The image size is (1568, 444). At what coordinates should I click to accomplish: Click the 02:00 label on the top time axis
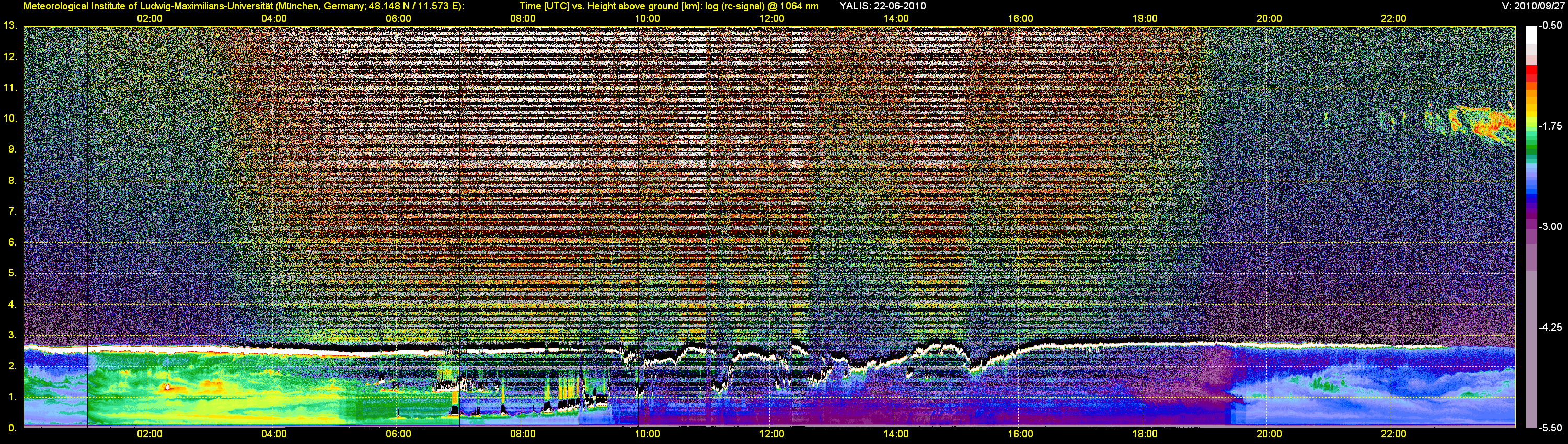[149, 18]
